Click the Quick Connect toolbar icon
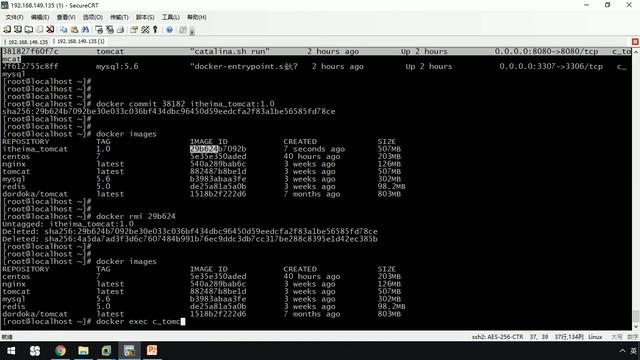The width and height of the screenshot is (640, 360). (18, 29)
